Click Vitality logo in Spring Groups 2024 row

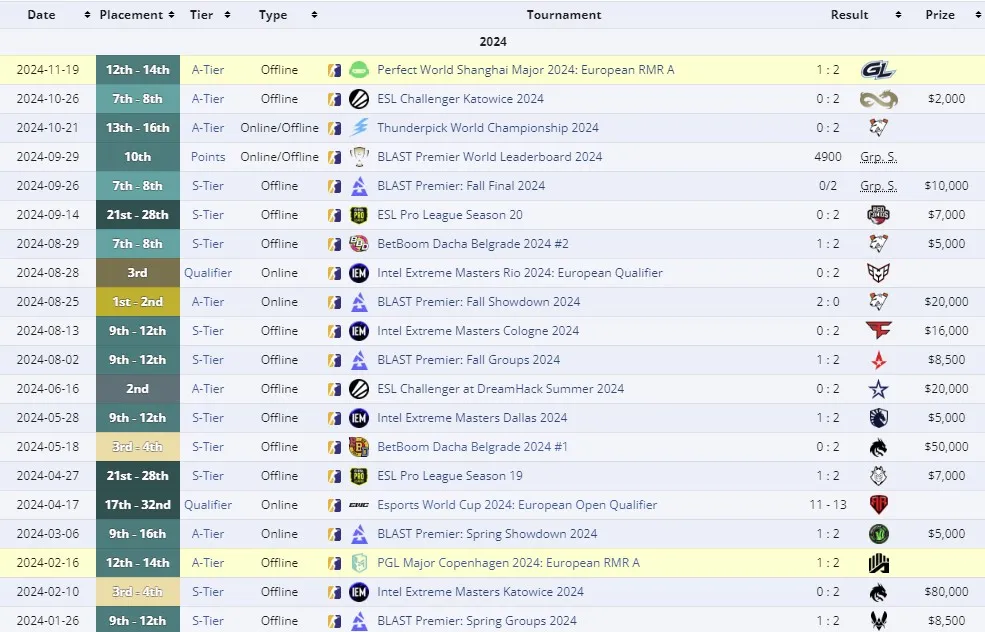878,621
